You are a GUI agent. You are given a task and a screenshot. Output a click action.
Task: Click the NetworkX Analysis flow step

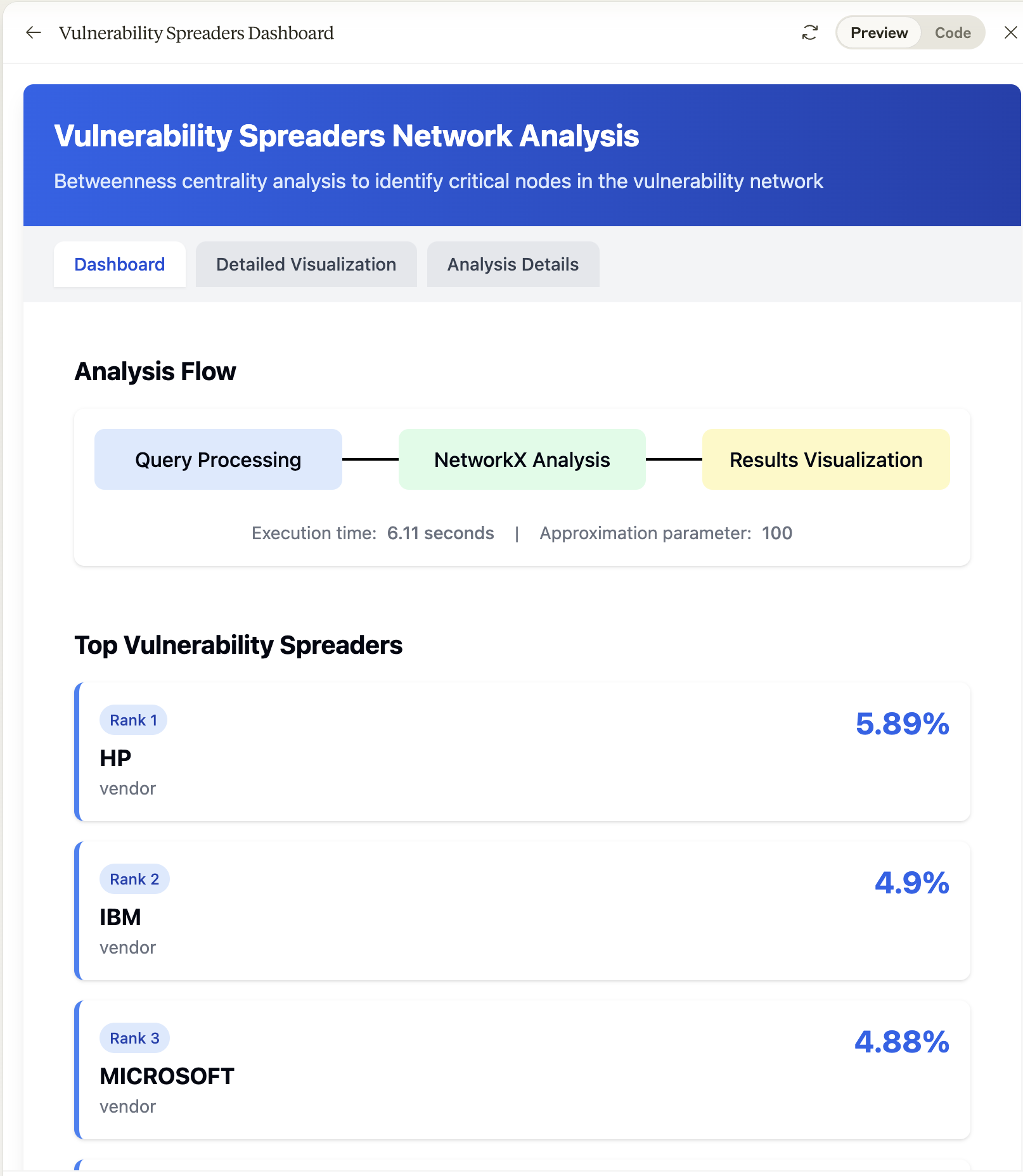[522, 459]
